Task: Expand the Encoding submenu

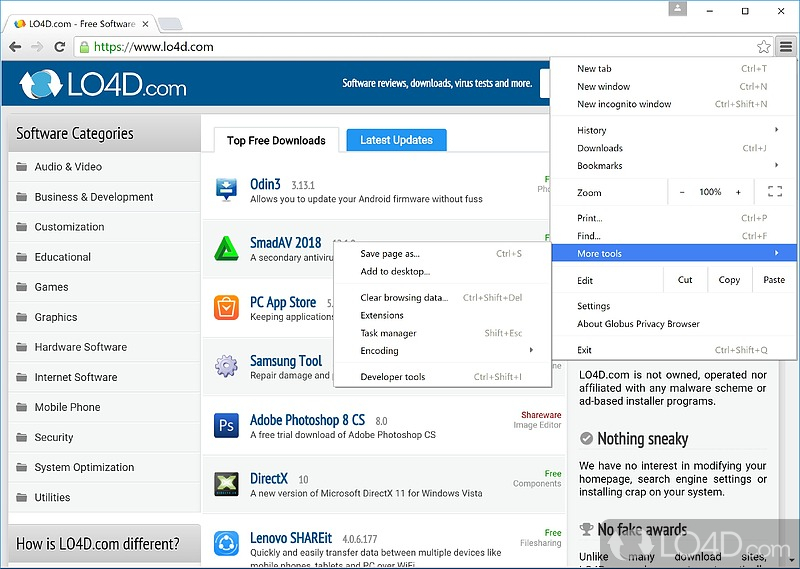Action: [x=442, y=351]
